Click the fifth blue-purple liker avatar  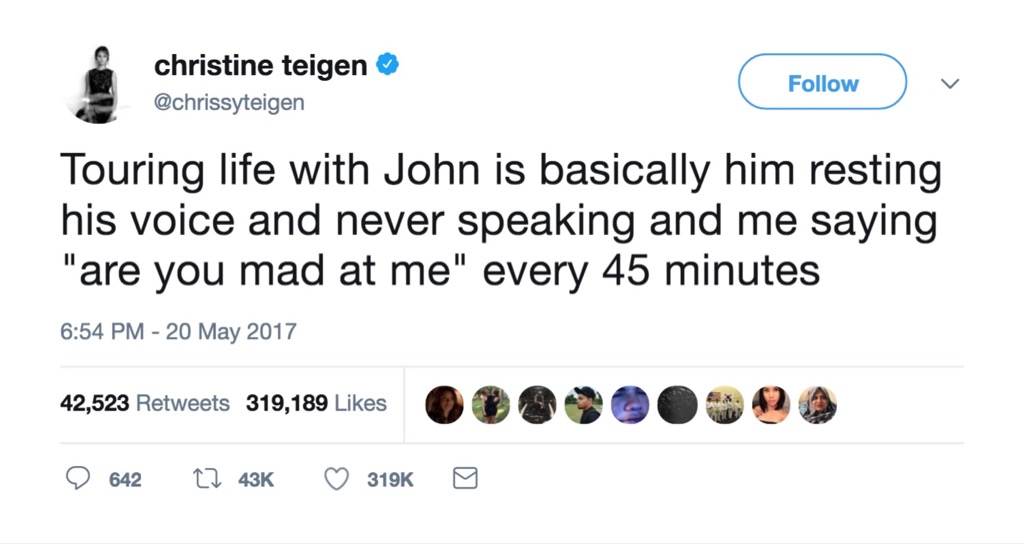pos(631,405)
